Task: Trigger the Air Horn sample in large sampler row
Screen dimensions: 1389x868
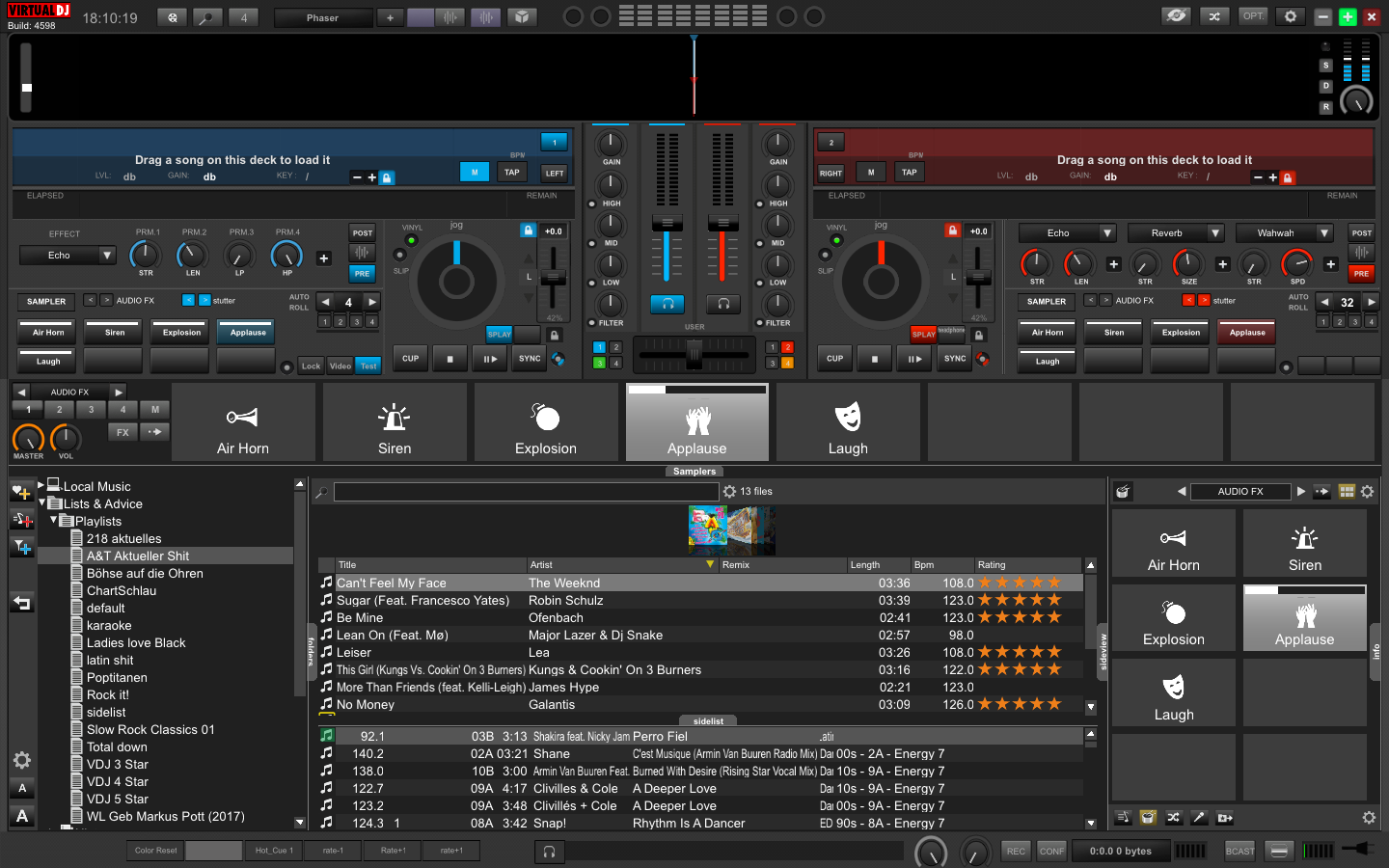Action: pyautogui.click(x=243, y=422)
